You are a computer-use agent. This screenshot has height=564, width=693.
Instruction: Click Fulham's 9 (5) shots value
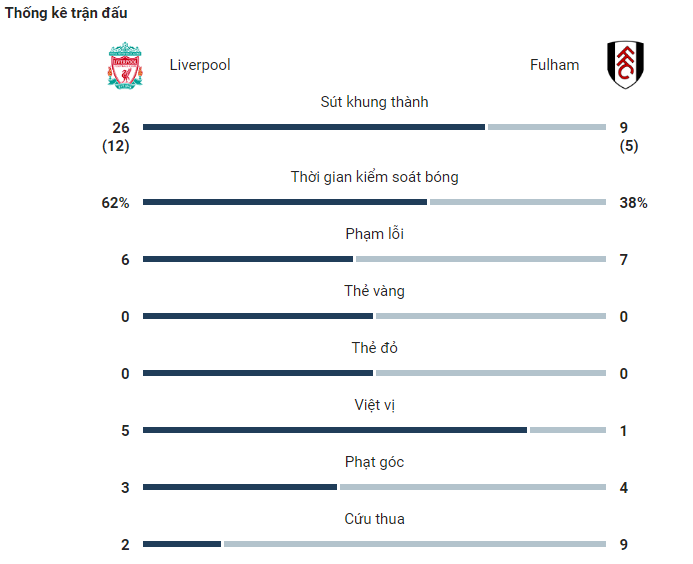[x=629, y=137]
